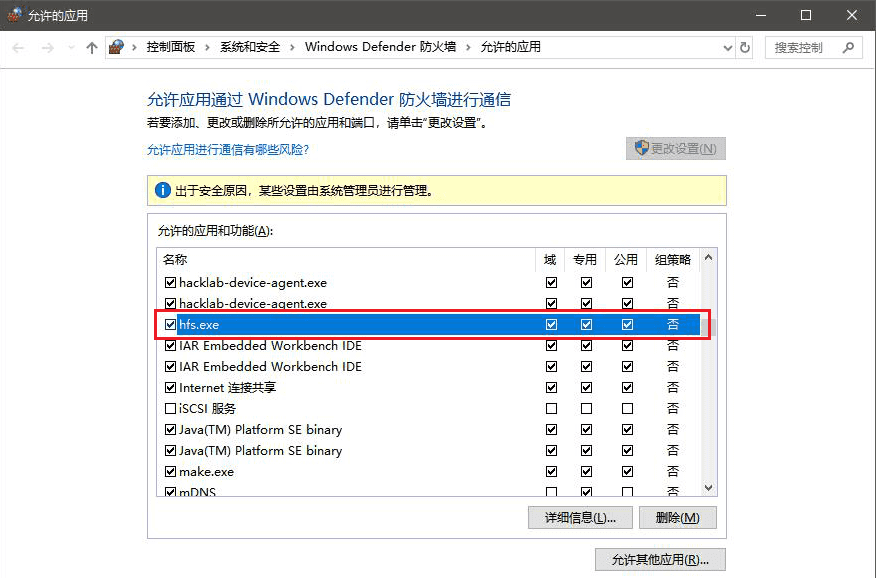Viewport: 876px width, 578px height.
Task: Toggle Internet 连接共享 专用 checkbox
Action: [586, 388]
